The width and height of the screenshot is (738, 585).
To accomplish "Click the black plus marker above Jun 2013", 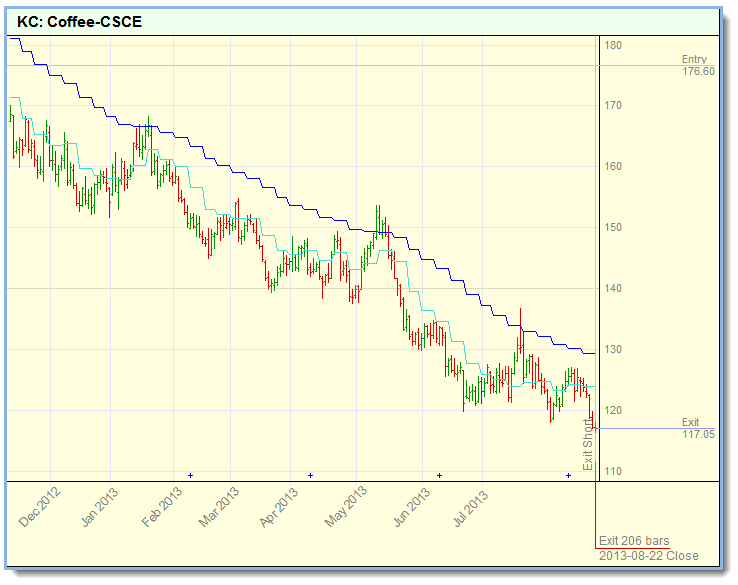I will (439, 474).
